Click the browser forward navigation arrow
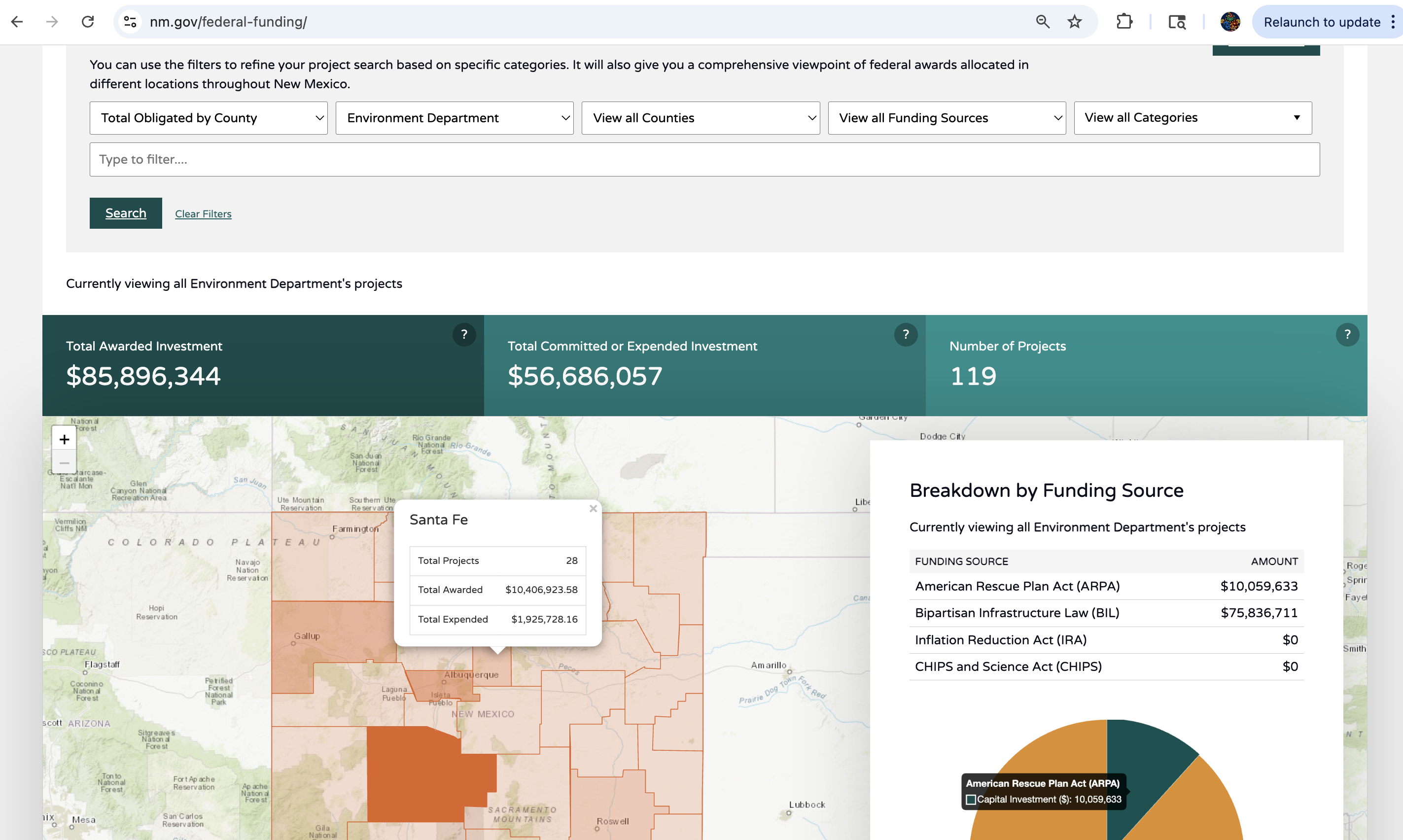The width and height of the screenshot is (1403, 840). coord(52,22)
